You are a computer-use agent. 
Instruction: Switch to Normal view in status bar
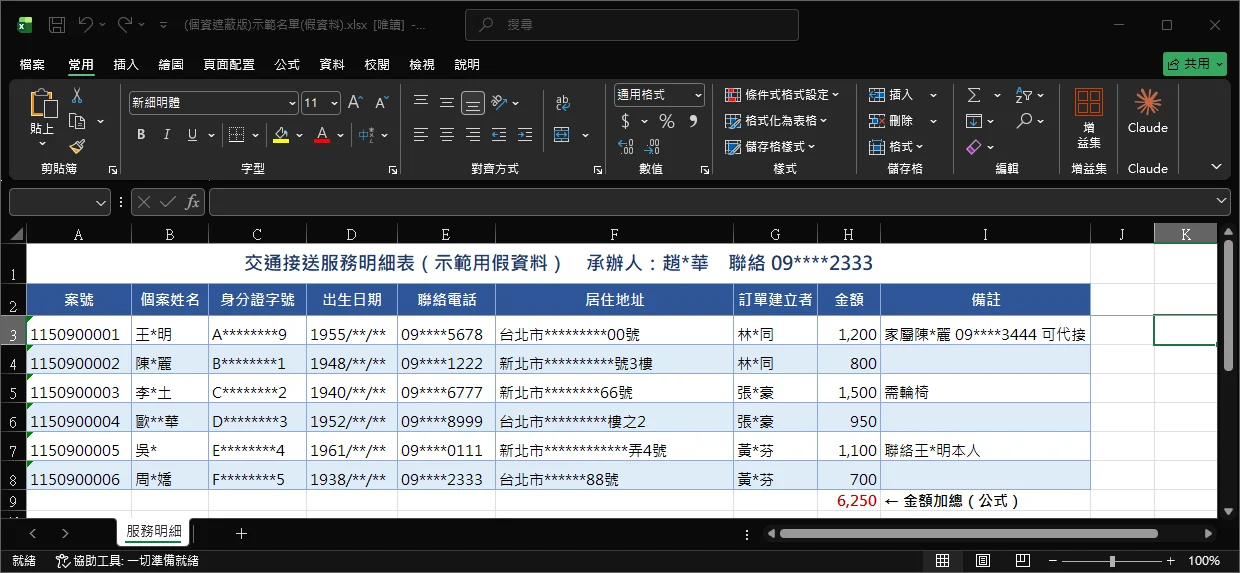pos(942,561)
